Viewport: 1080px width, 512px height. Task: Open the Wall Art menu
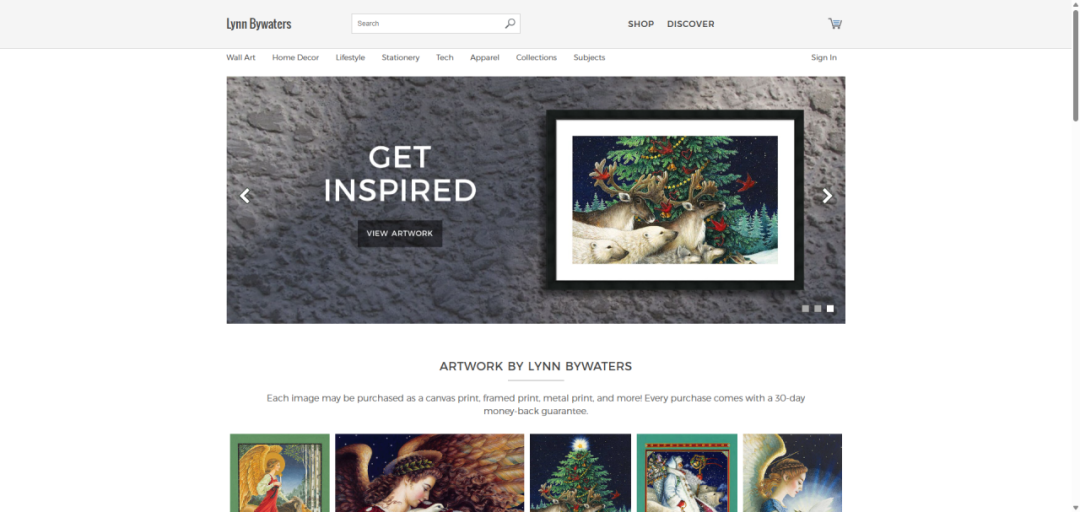click(240, 58)
